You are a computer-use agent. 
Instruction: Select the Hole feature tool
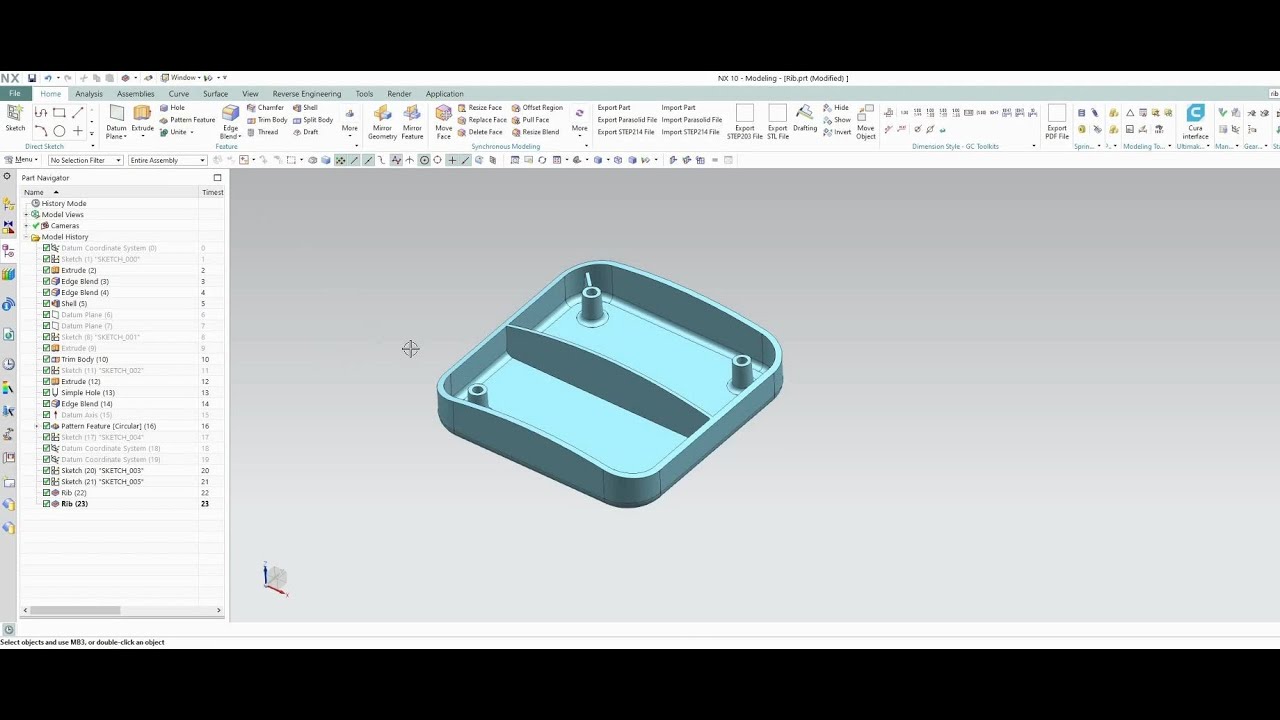172,108
